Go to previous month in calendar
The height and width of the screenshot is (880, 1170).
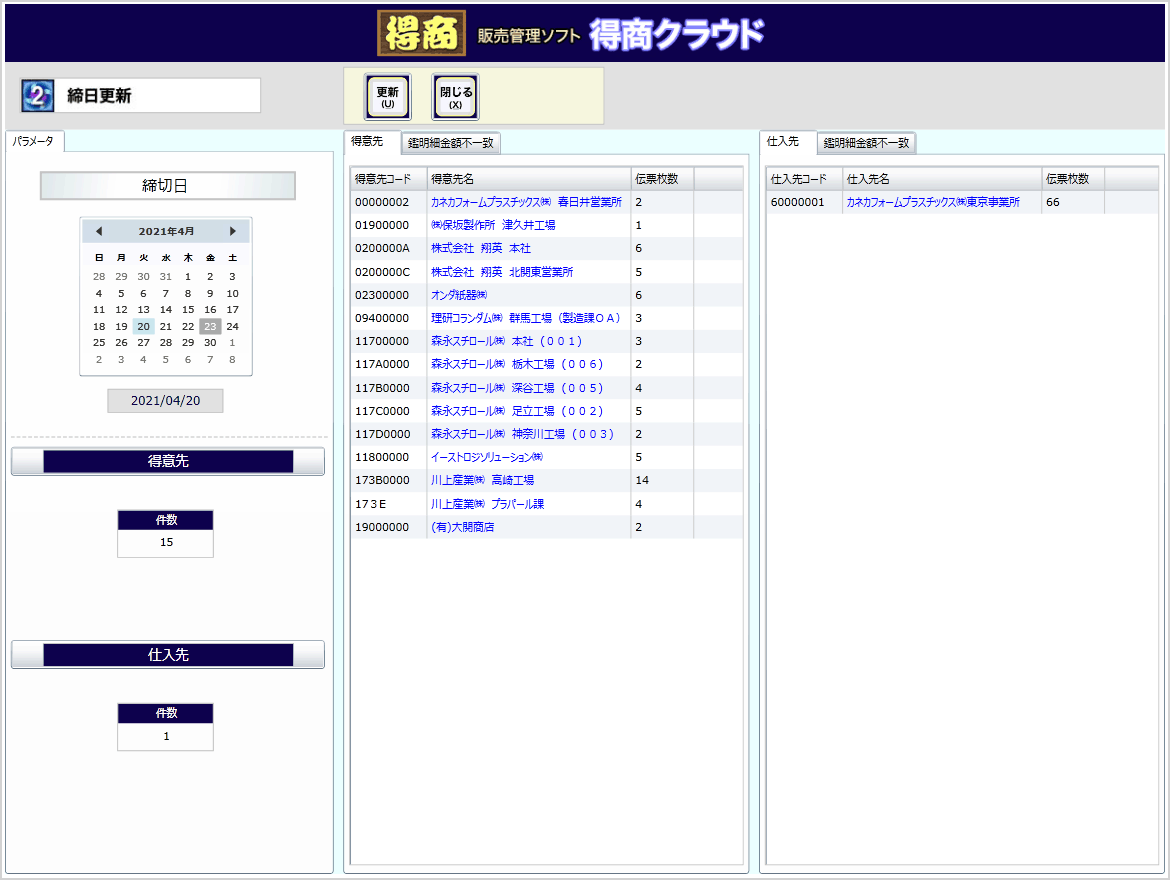[x=98, y=231]
